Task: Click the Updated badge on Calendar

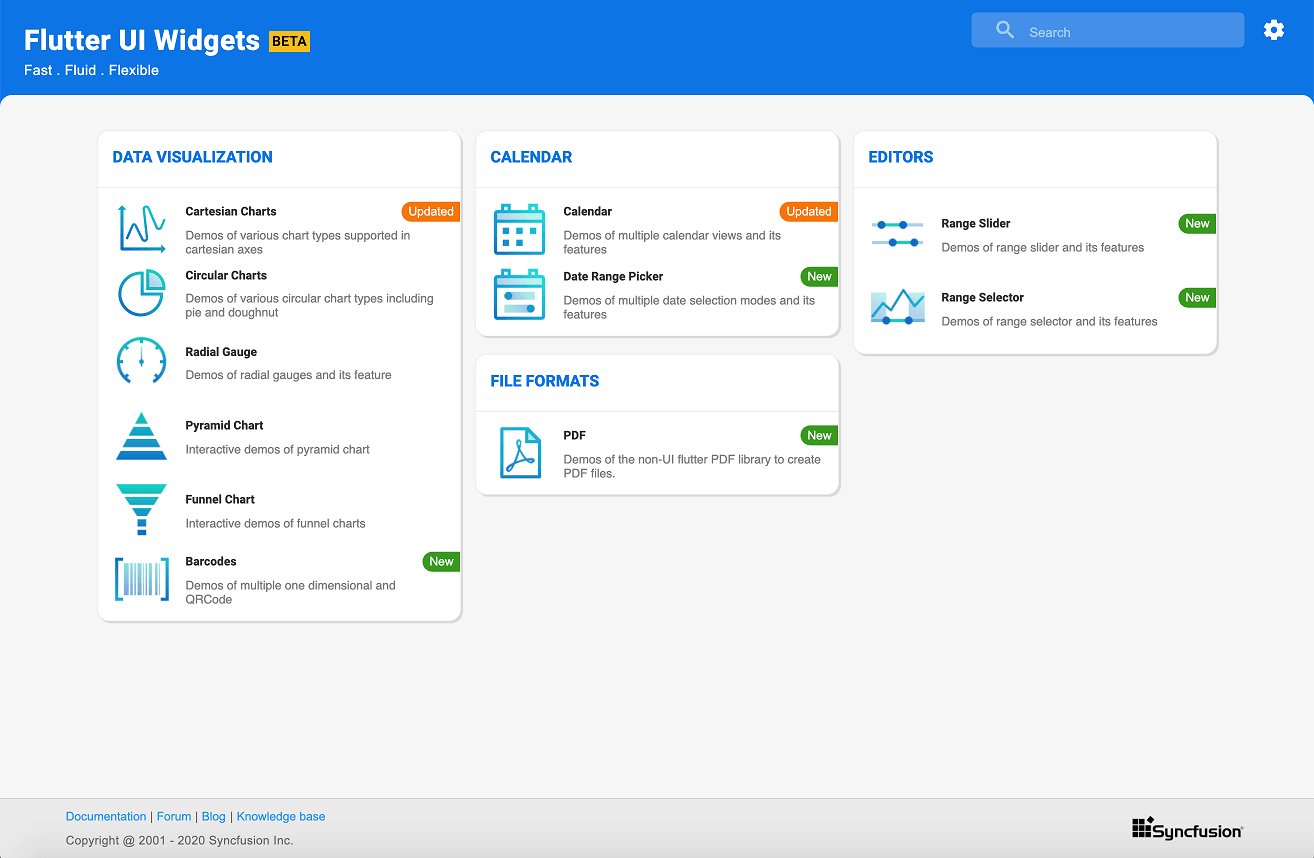Action: [809, 212]
